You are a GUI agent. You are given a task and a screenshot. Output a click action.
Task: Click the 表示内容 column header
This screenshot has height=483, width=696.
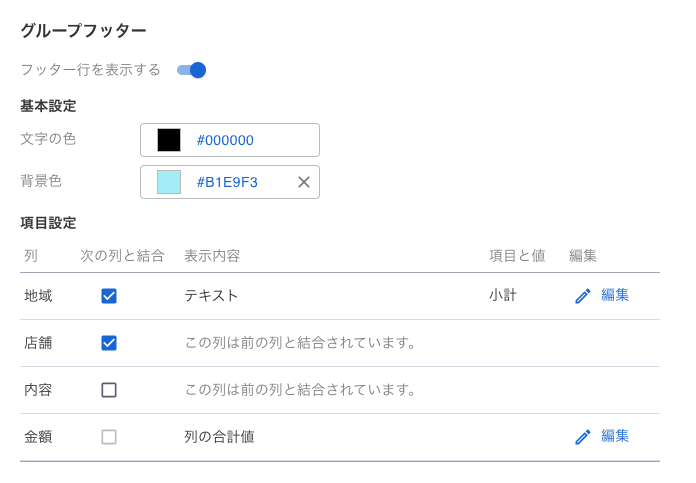point(212,256)
